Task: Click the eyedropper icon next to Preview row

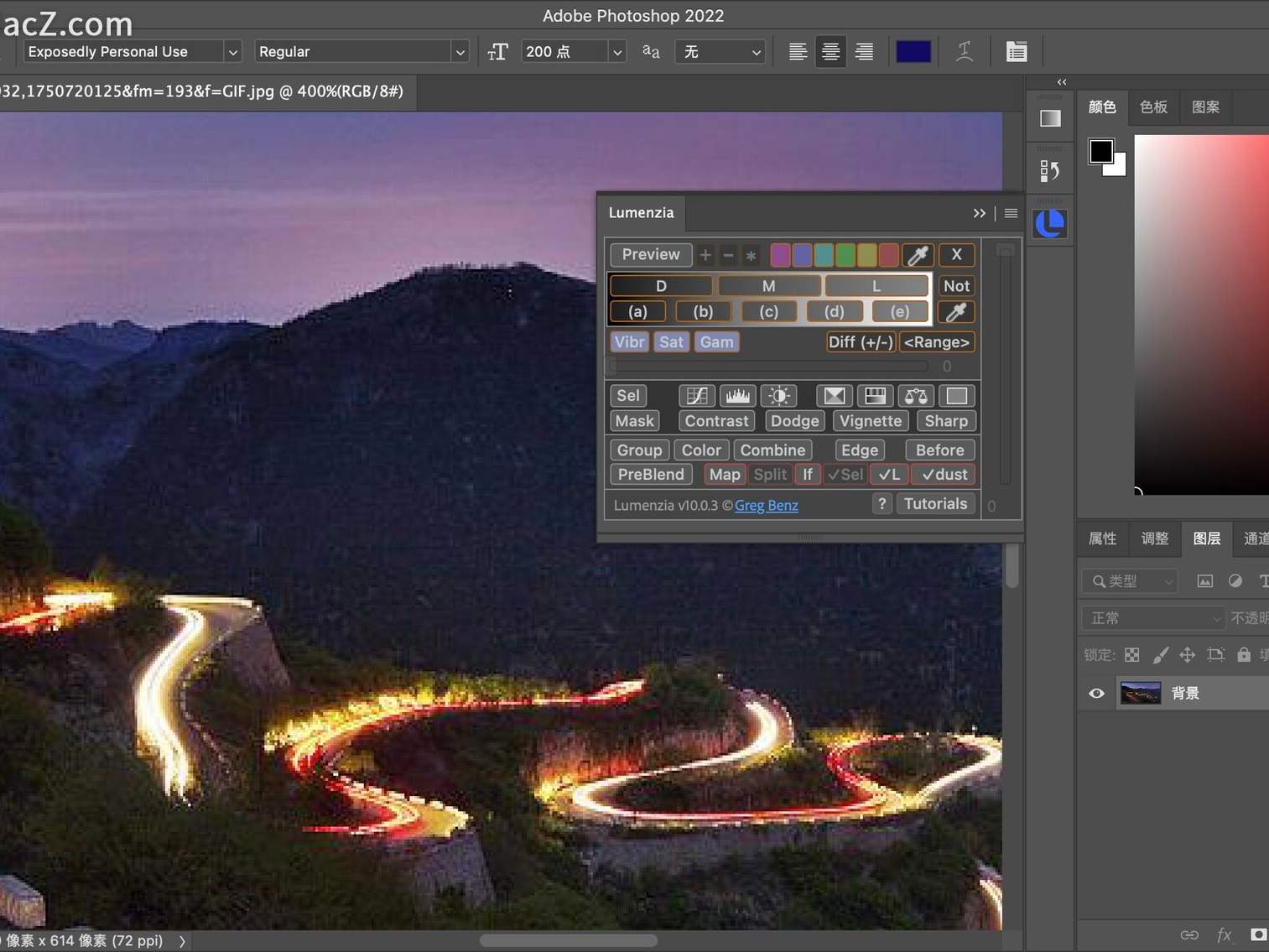Action: (x=918, y=255)
